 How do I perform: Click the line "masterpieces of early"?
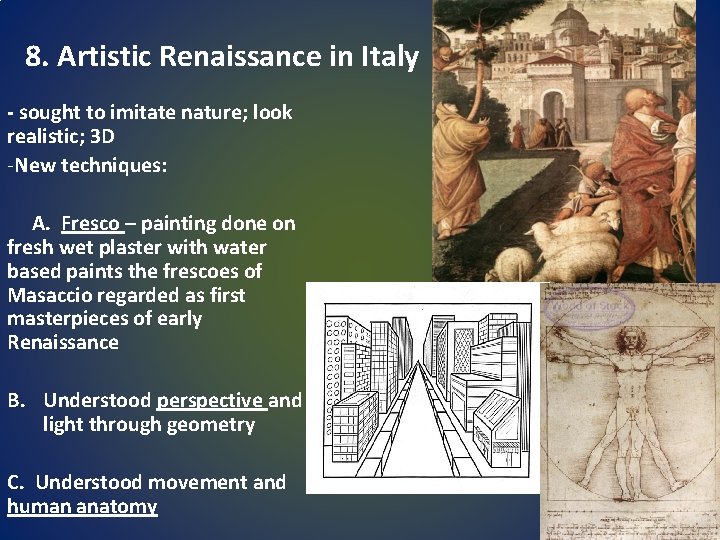(105, 319)
